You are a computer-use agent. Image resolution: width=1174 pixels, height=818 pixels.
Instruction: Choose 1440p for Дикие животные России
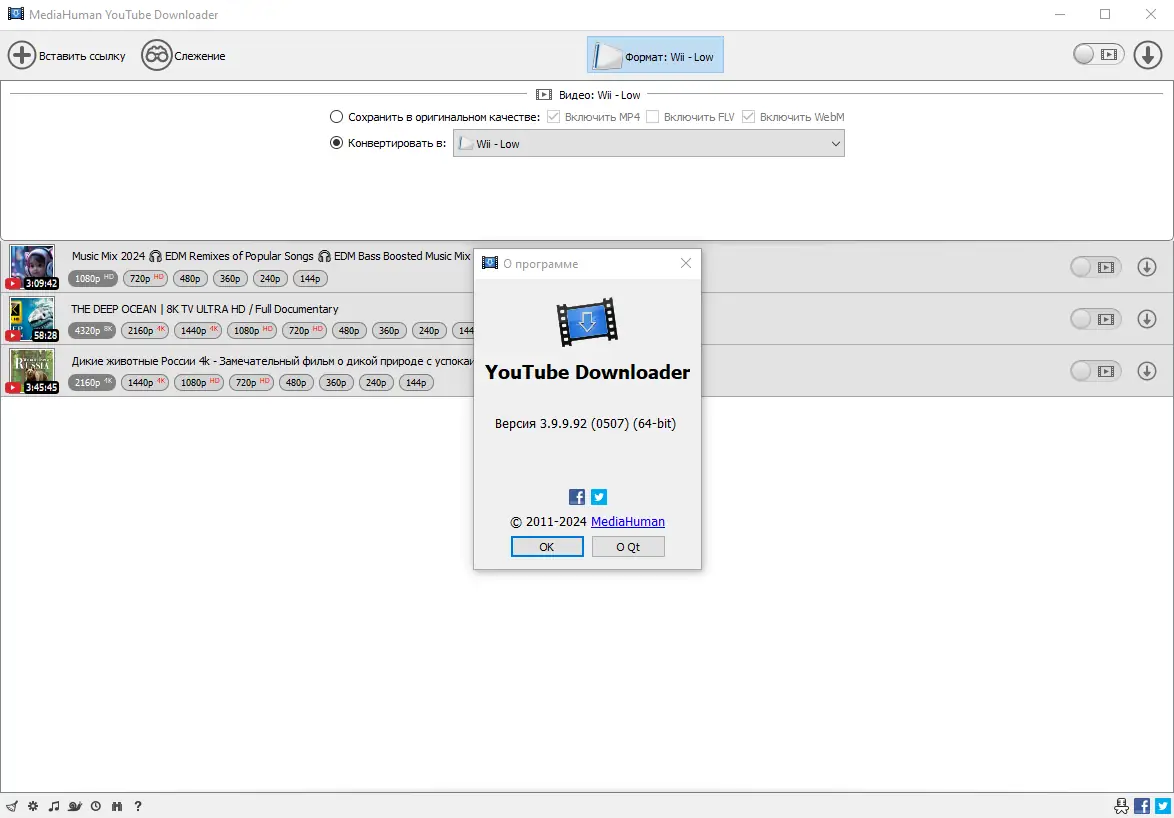pos(145,382)
